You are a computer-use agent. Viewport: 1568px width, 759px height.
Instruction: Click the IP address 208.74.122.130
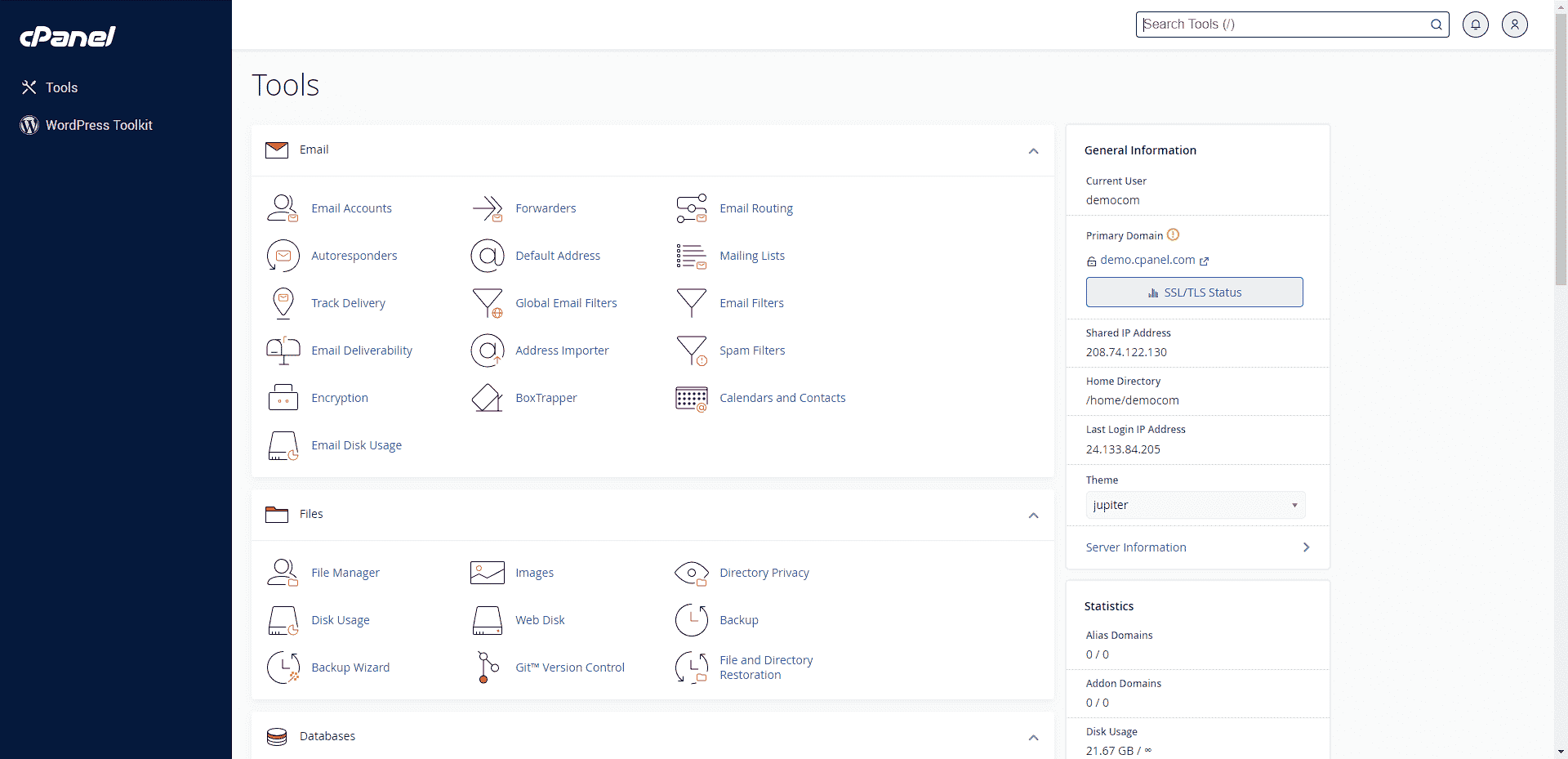(x=1126, y=352)
